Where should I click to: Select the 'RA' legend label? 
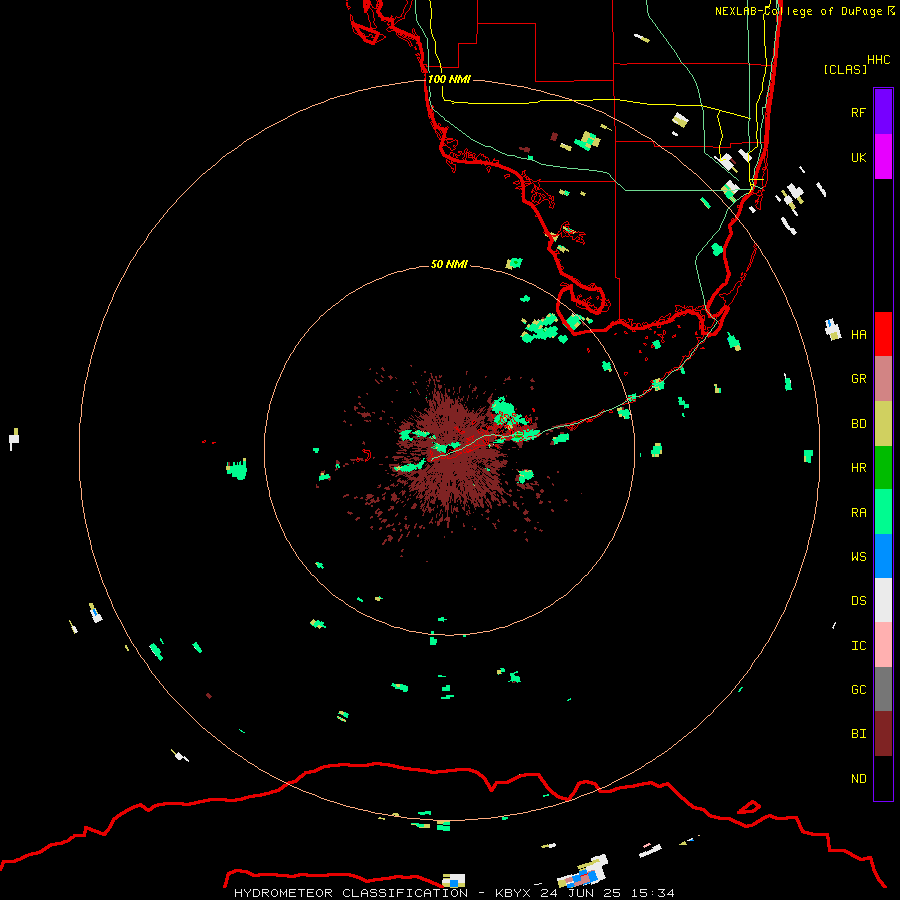tap(858, 513)
